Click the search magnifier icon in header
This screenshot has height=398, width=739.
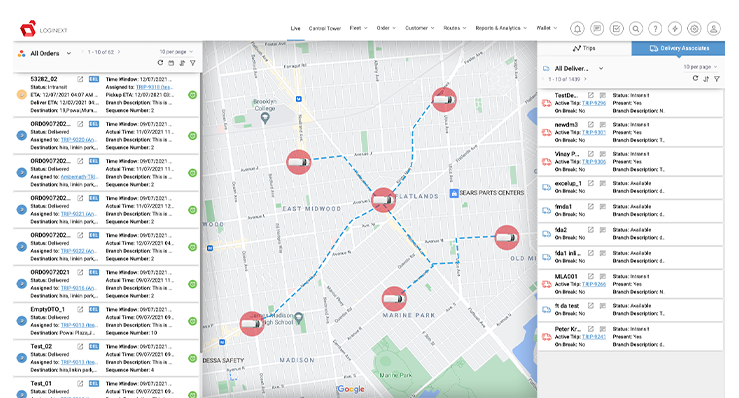[636, 29]
